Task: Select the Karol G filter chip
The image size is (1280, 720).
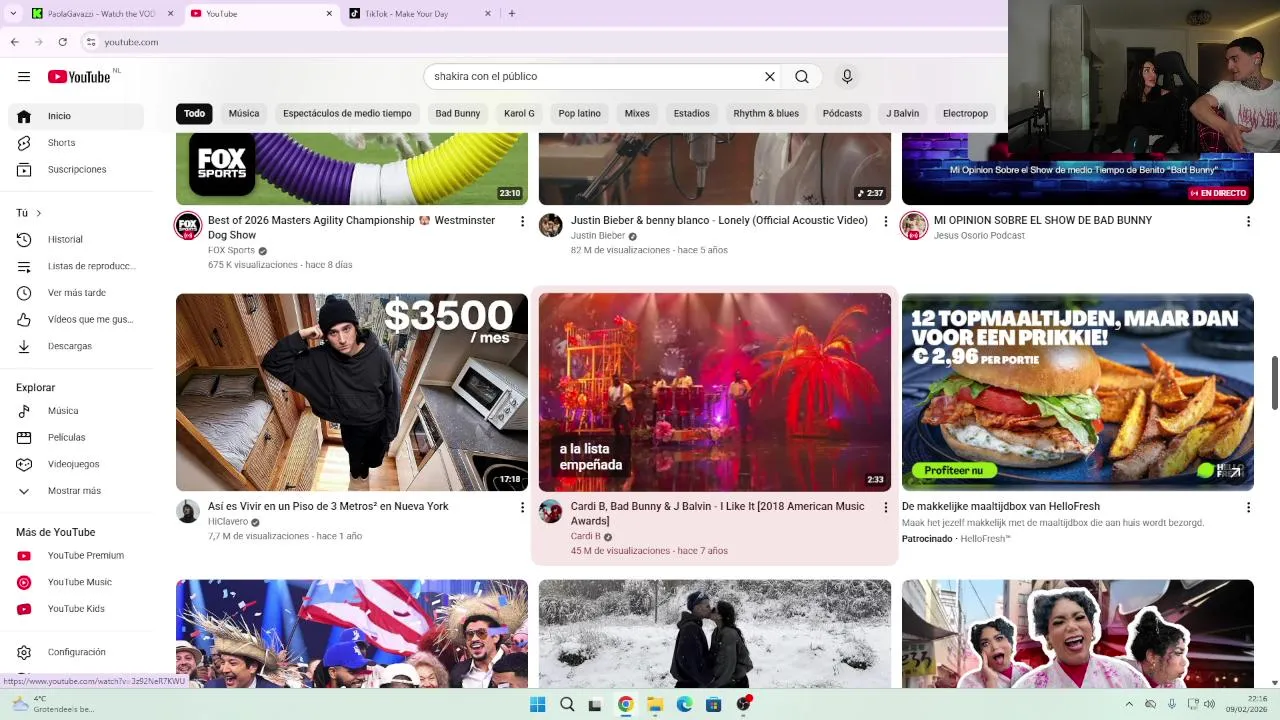Action: click(x=519, y=113)
